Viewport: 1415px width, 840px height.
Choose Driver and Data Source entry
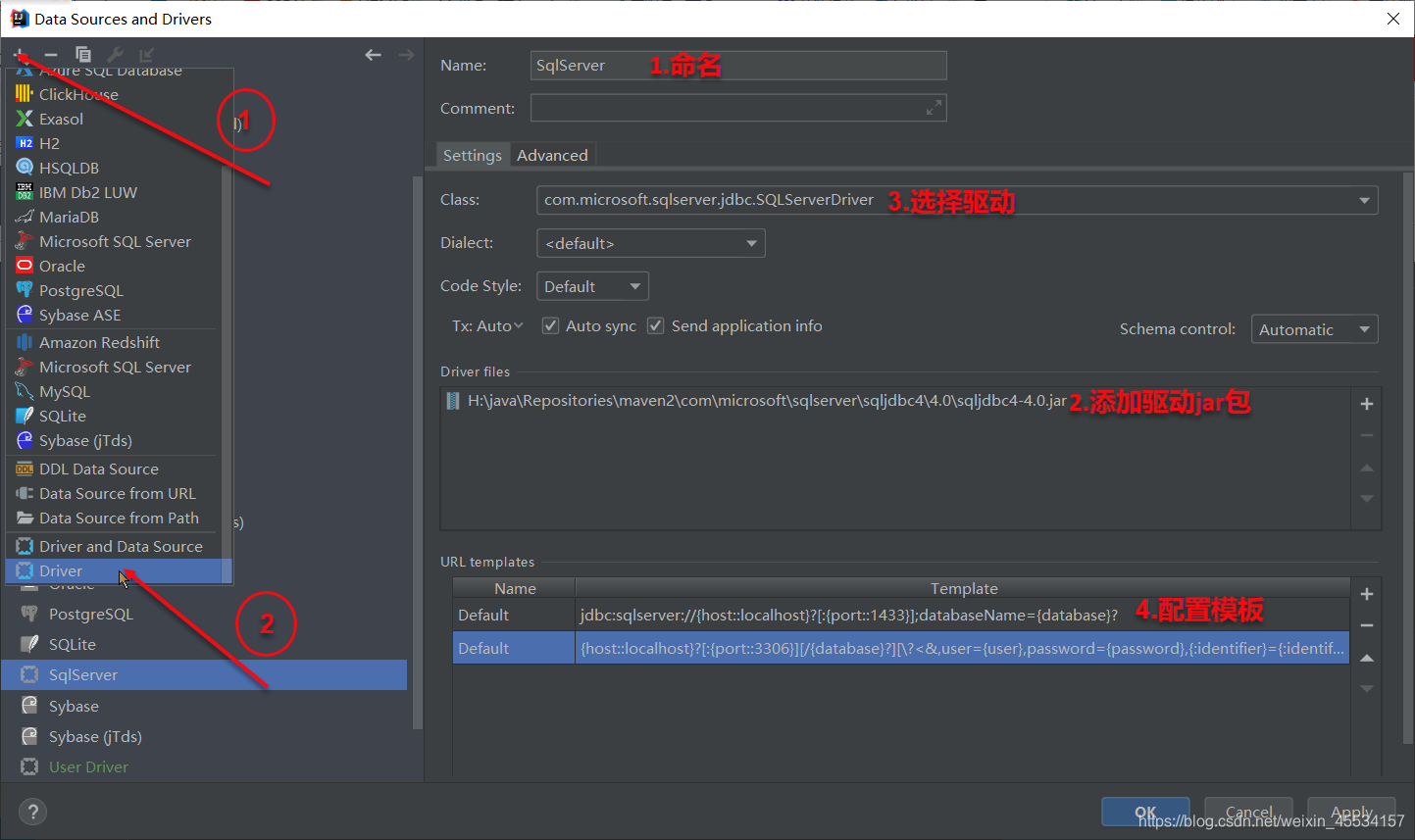(120, 546)
